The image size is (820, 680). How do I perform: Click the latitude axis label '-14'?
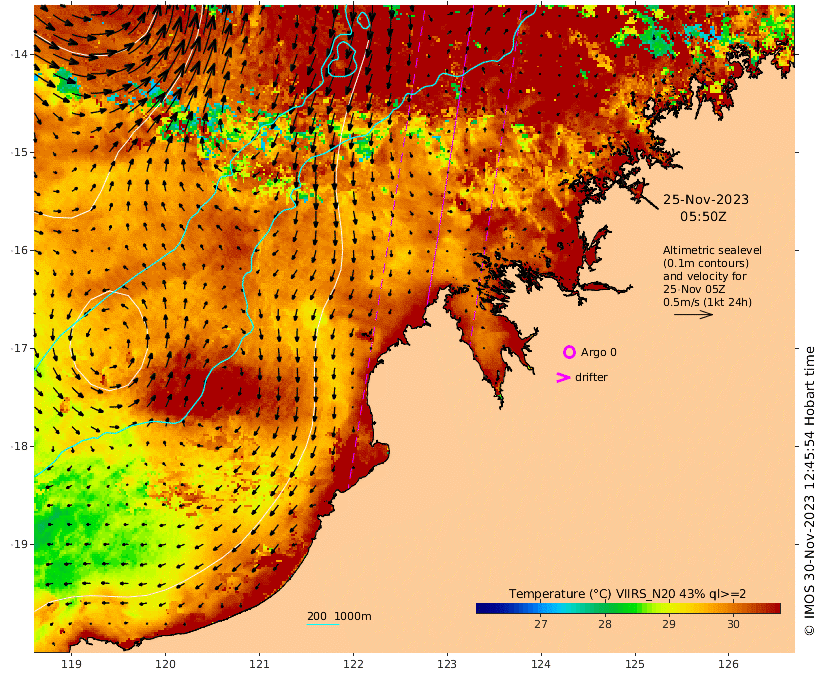(x=20, y=54)
